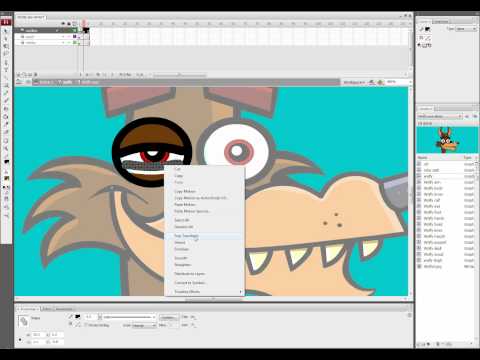Screen dimensions: 480x360
Task: Click the Name column header in Library
Action: pyautogui.click(x=423, y=157)
